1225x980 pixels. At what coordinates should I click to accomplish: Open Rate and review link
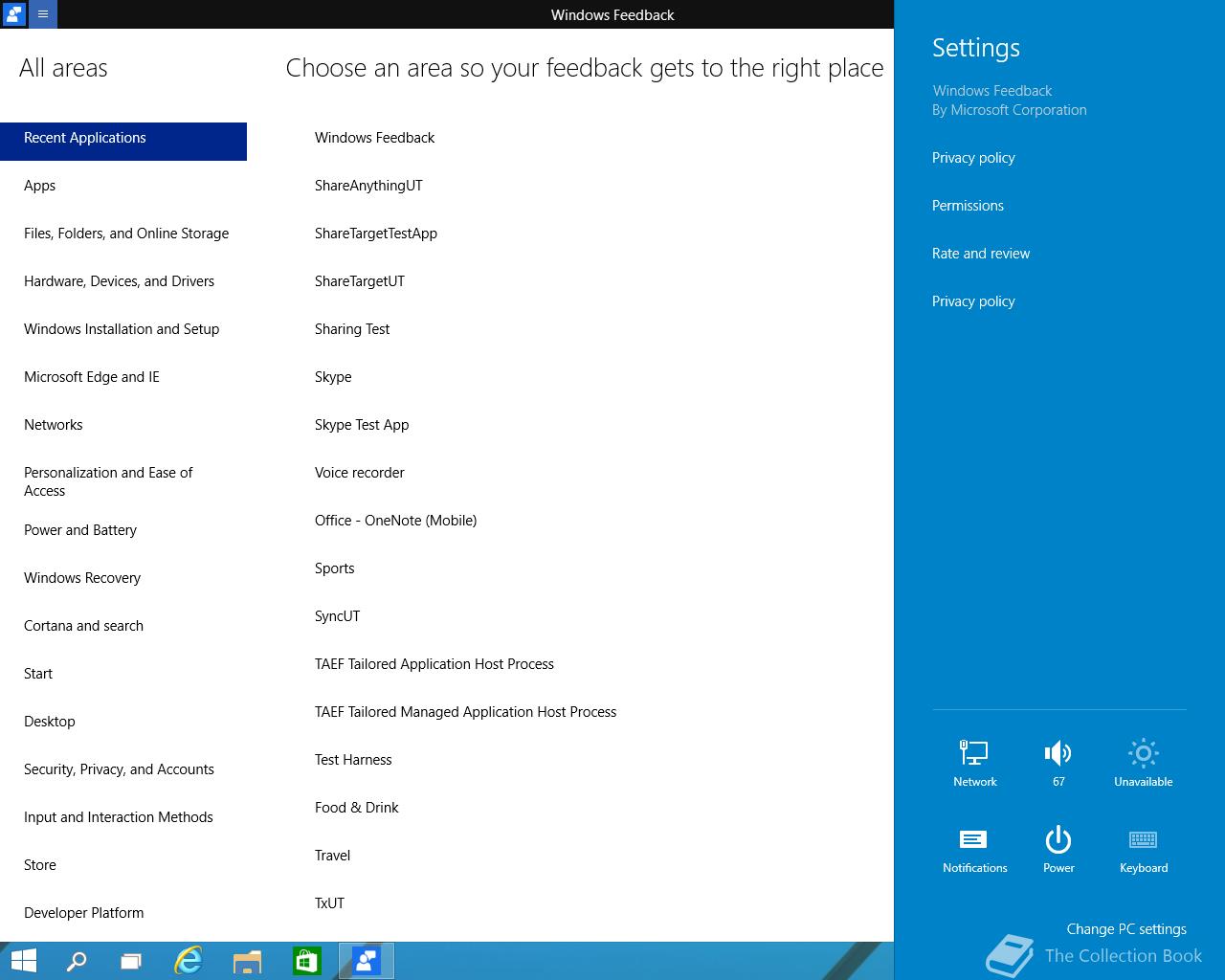point(981,254)
